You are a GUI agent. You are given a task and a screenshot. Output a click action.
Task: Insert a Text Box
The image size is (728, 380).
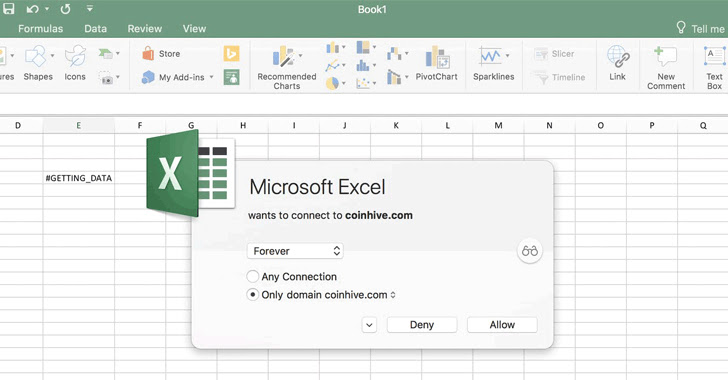(714, 68)
